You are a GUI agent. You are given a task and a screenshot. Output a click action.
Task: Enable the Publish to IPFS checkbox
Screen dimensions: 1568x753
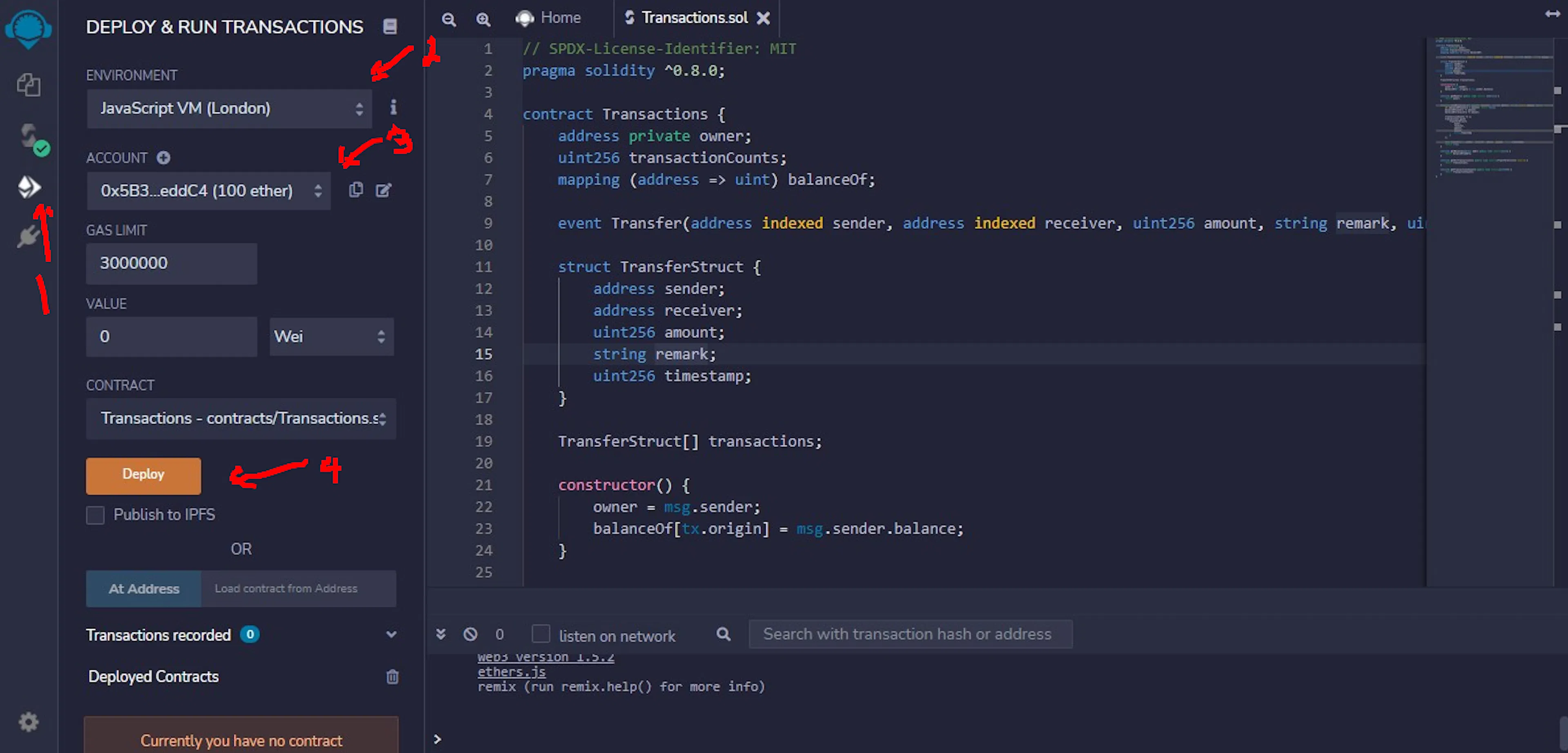click(x=96, y=515)
